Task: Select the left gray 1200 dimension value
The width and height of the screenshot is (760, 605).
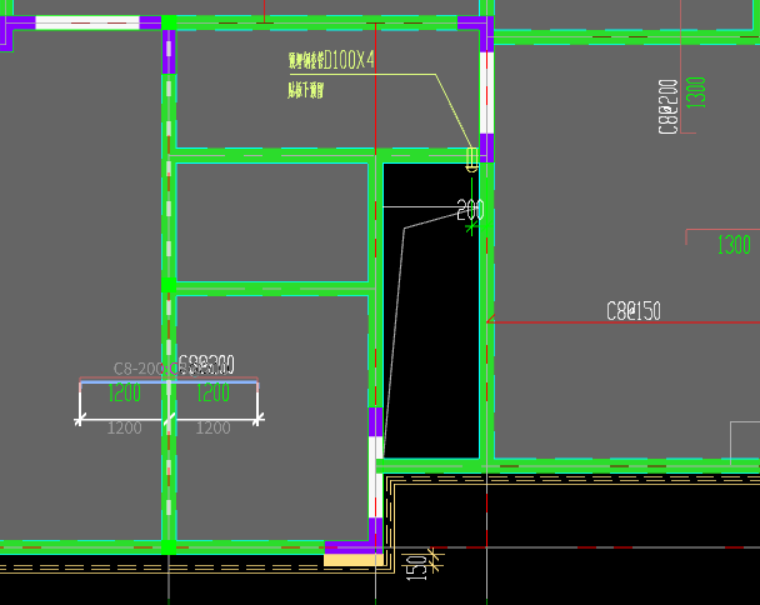Action: [x=124, y=428]
